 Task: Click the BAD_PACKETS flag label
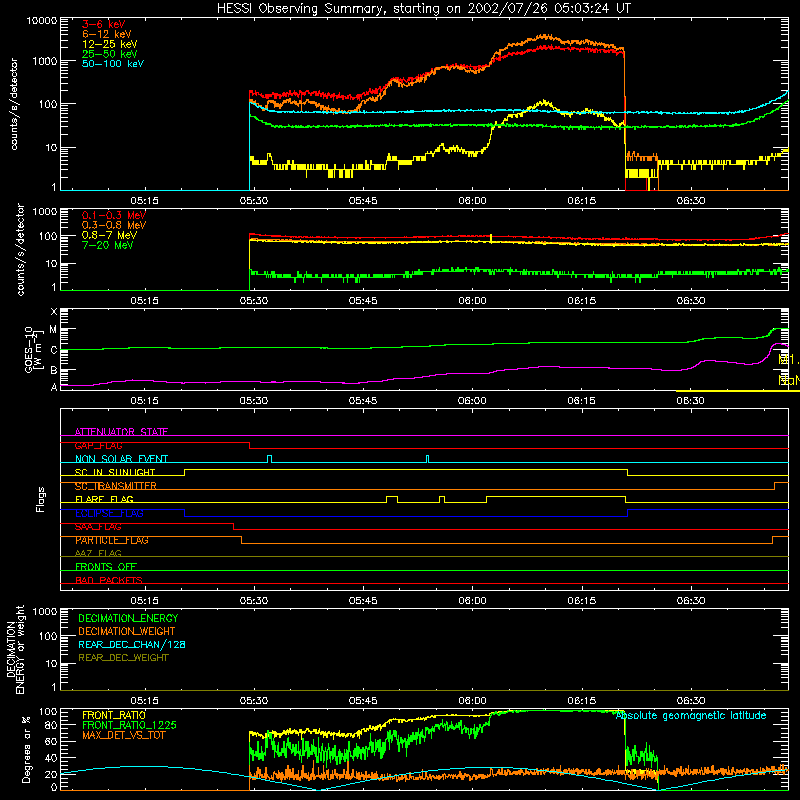[109, 580]
